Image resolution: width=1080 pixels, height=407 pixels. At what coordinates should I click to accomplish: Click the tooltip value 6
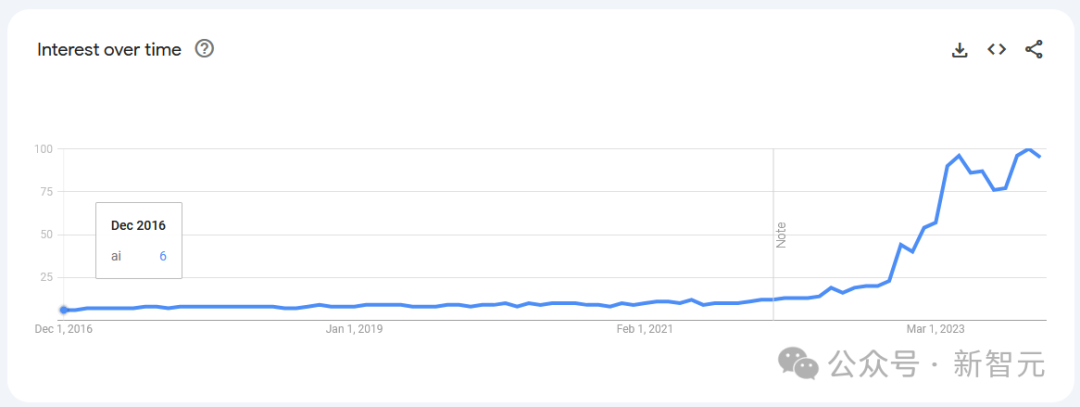pyautogui.click(x=163, y=256)
